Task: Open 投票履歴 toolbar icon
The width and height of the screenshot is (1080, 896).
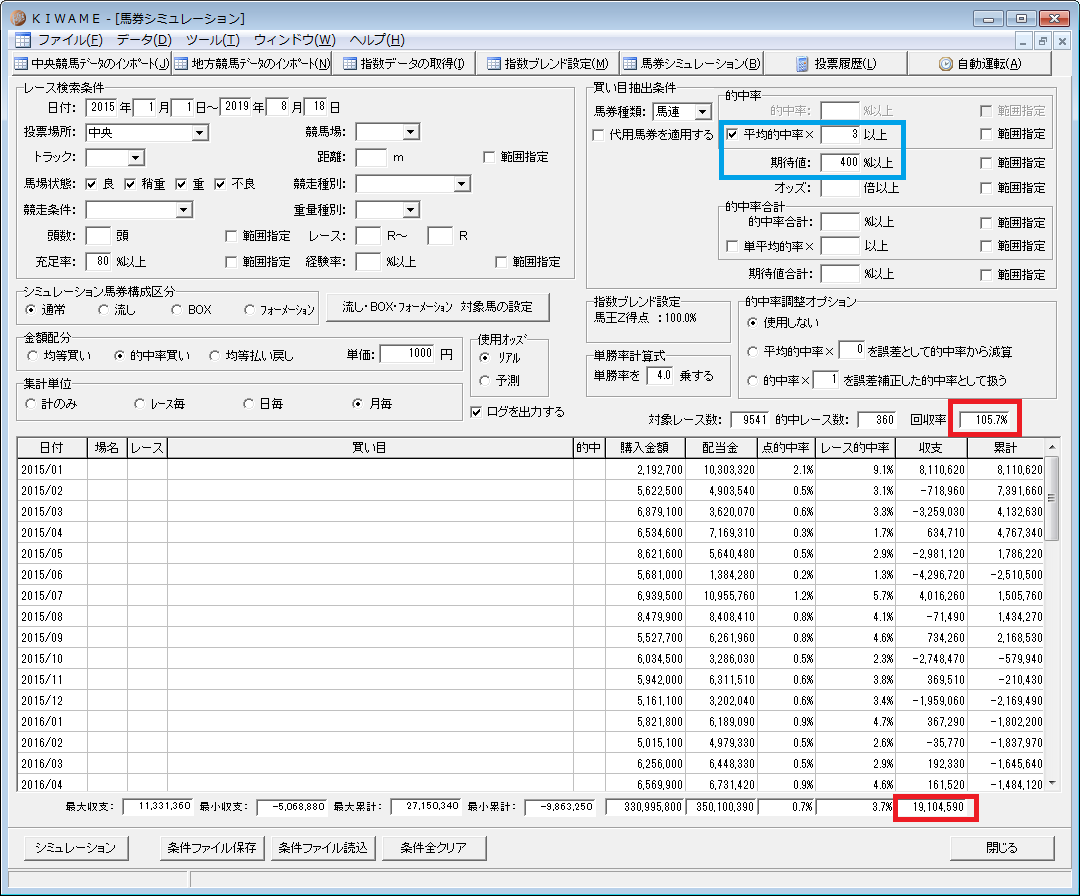Action: (802, 64)
